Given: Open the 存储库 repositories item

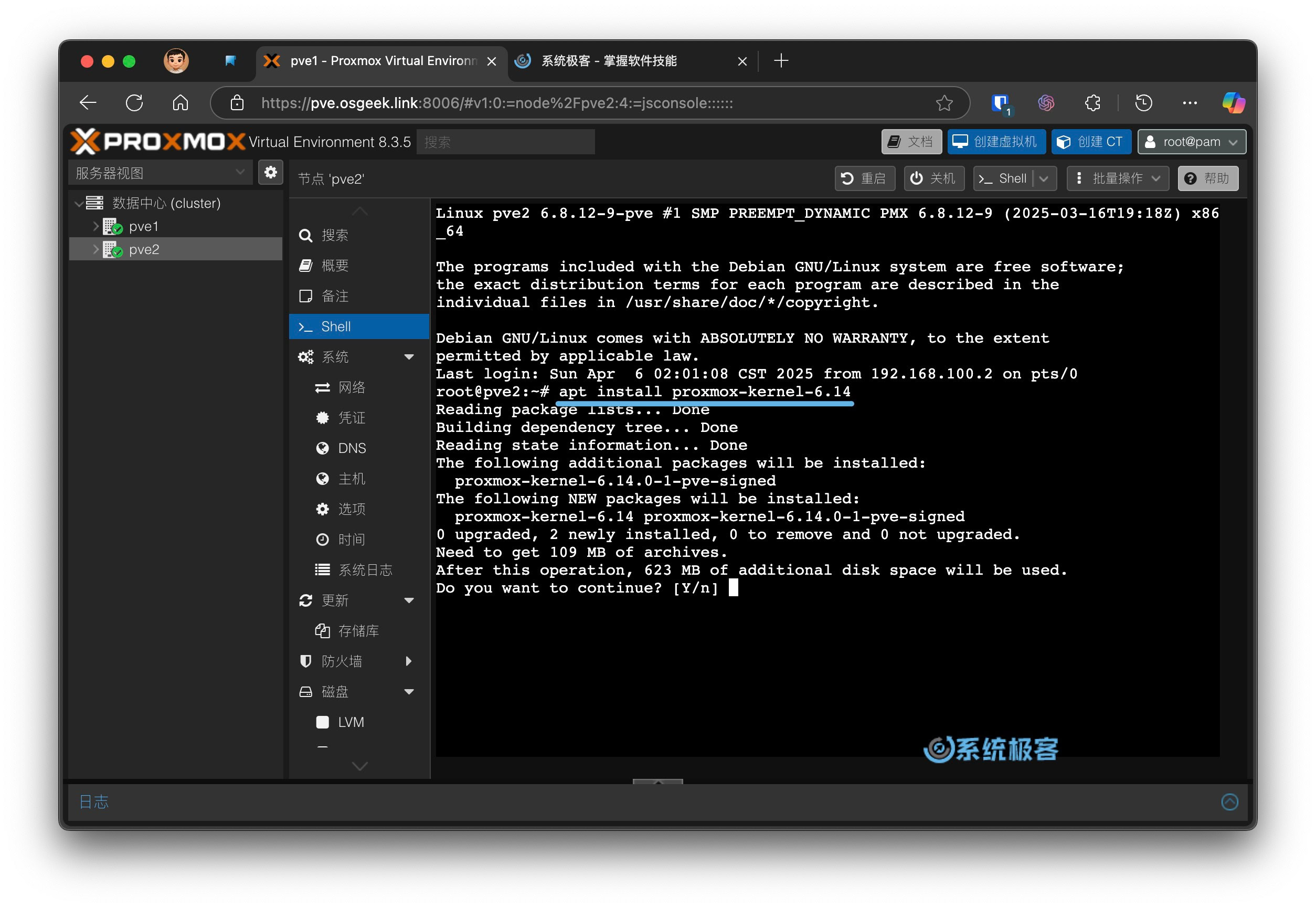Looking at the screenshot, I should coord(358,631).
